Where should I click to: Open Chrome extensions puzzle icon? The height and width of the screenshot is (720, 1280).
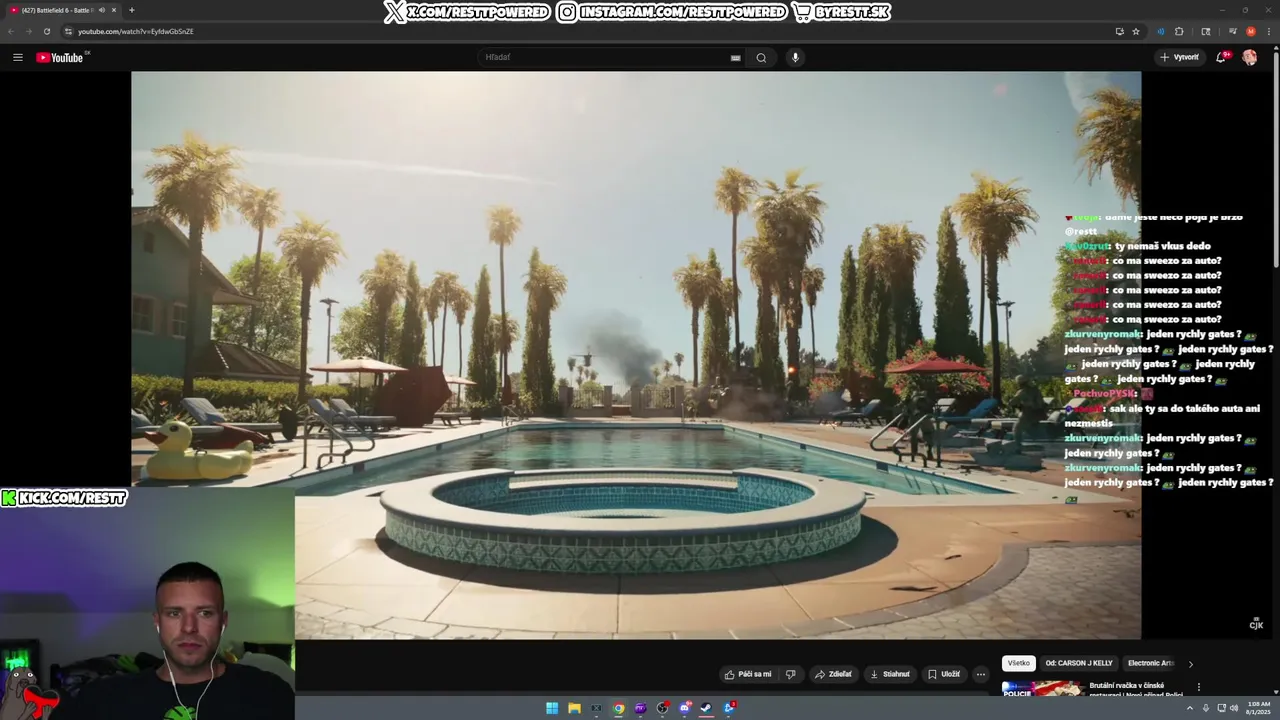click(1179, 31)
